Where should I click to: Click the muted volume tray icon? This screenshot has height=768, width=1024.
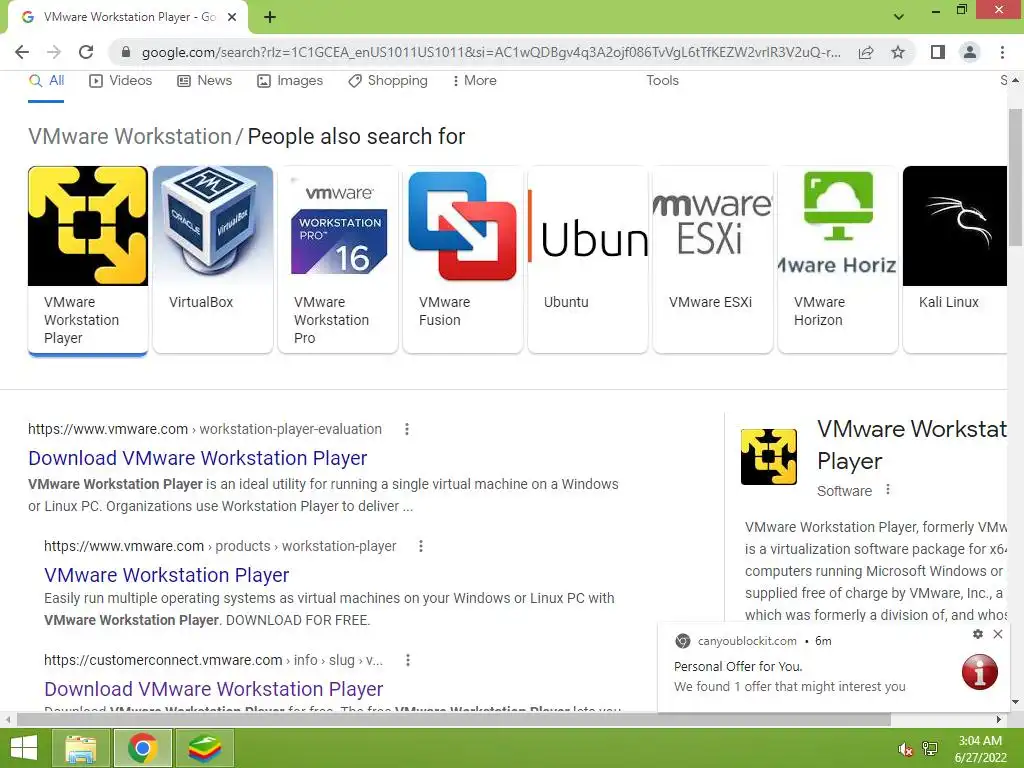(x=905, y=749)
